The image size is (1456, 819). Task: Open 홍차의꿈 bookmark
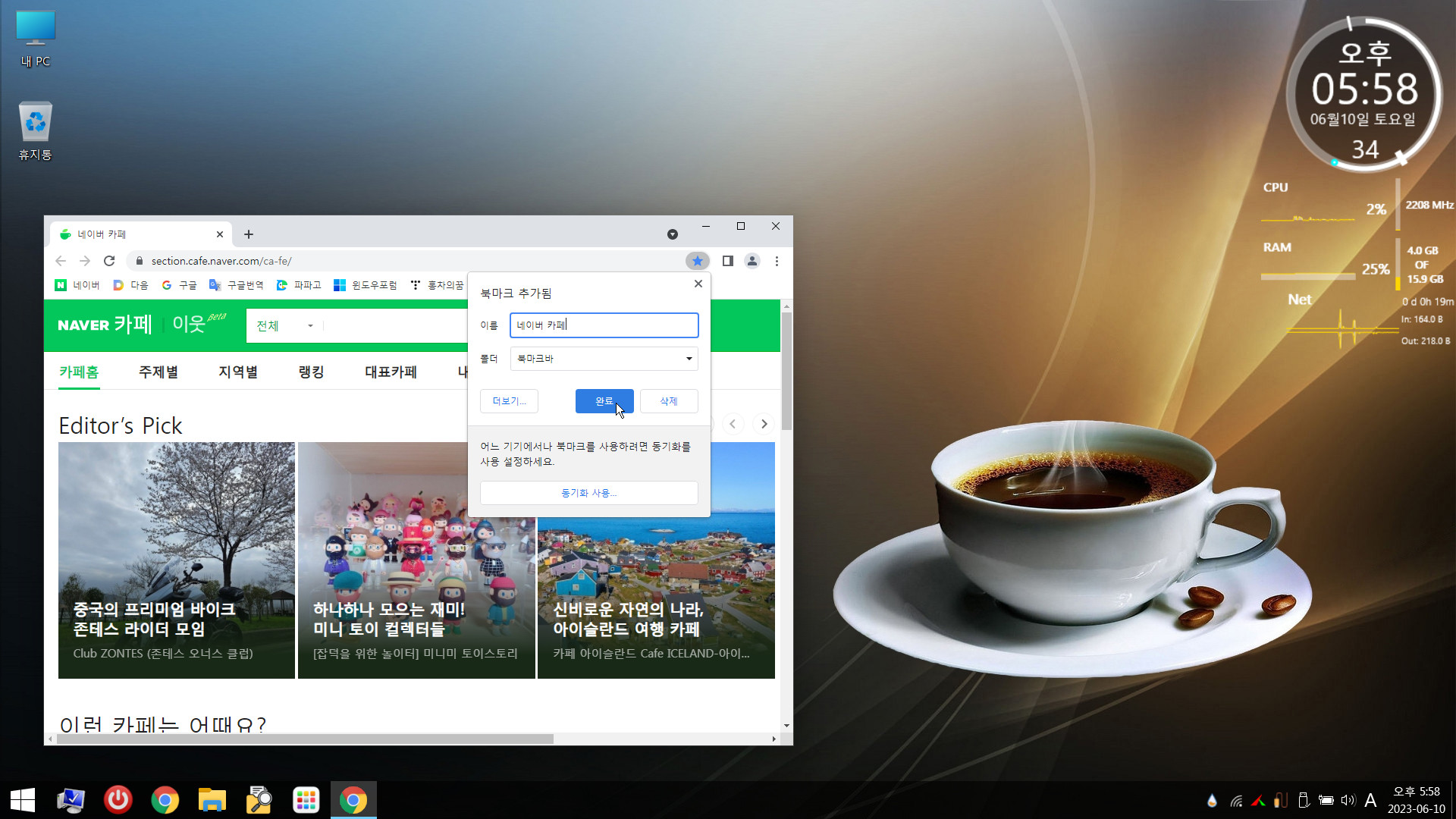[437, 285]
